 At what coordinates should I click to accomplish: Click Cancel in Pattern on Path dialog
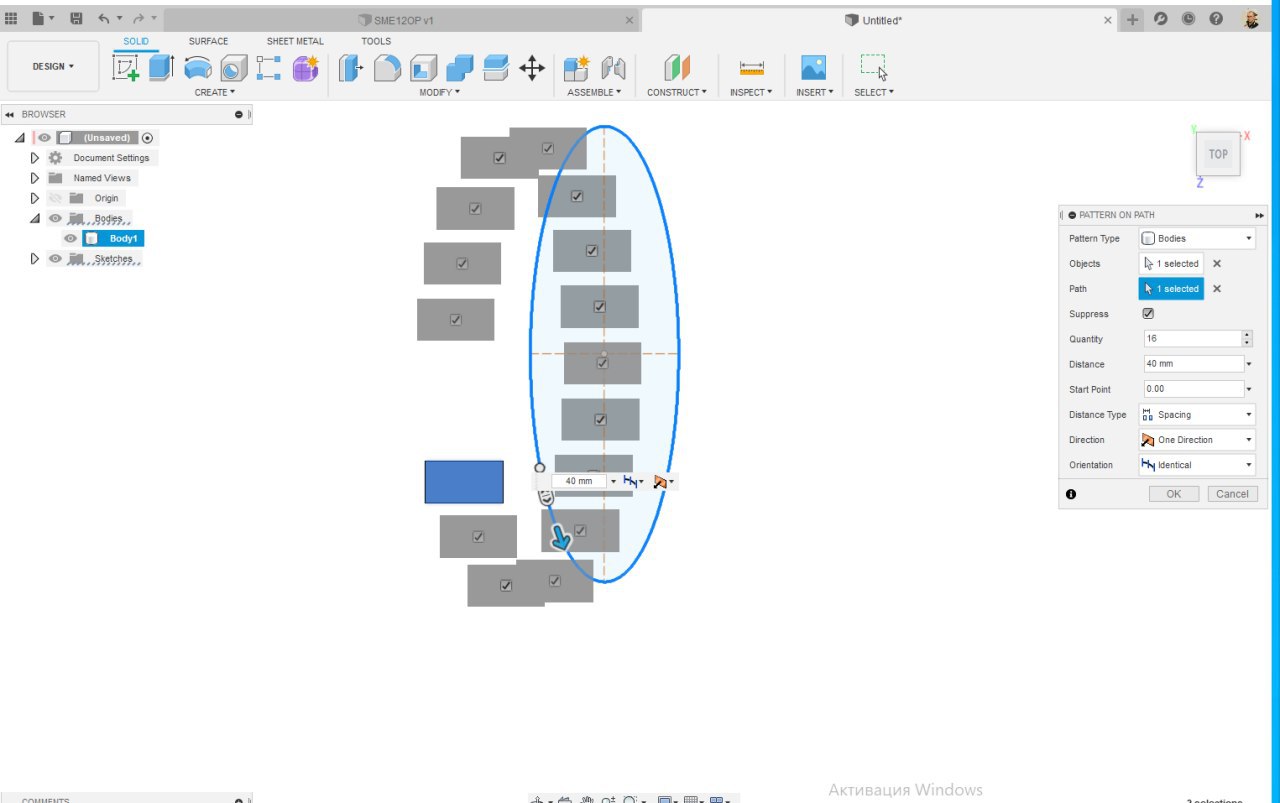click(x=1232, y=494)
